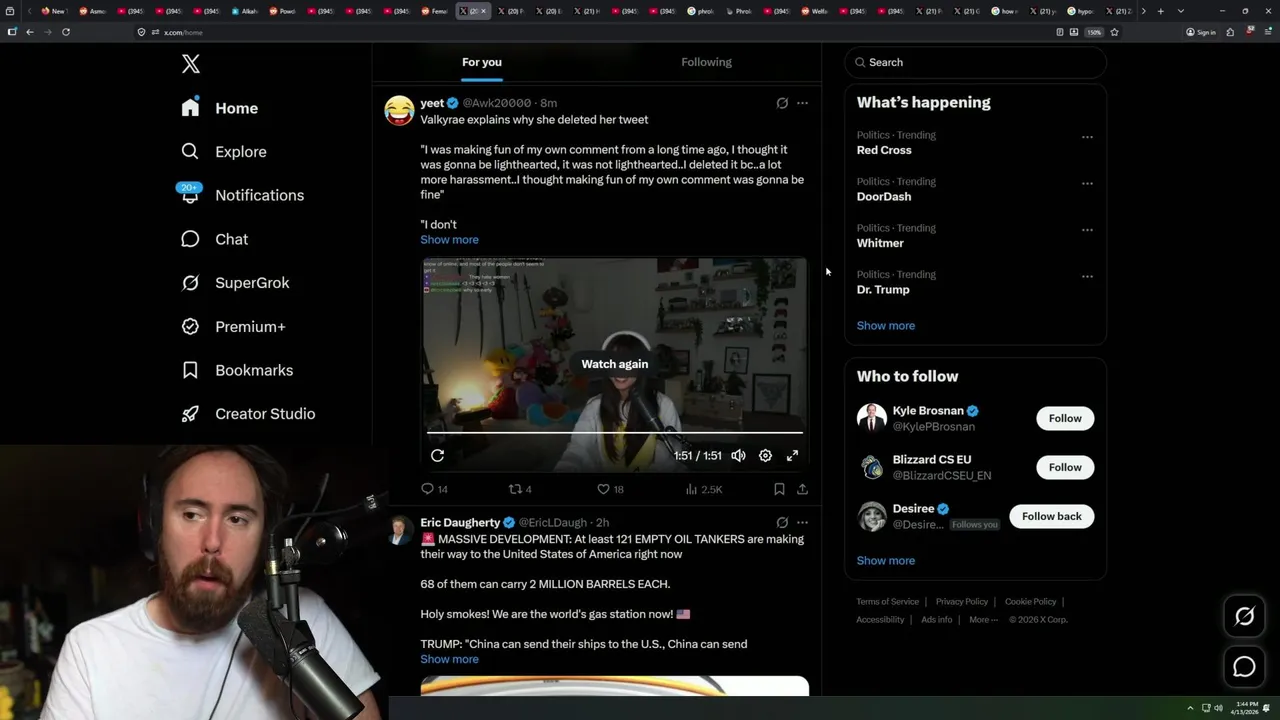Bookmark yeet's post
The height and width of the screenshot is (720, 1280).
tap(779, 489)
